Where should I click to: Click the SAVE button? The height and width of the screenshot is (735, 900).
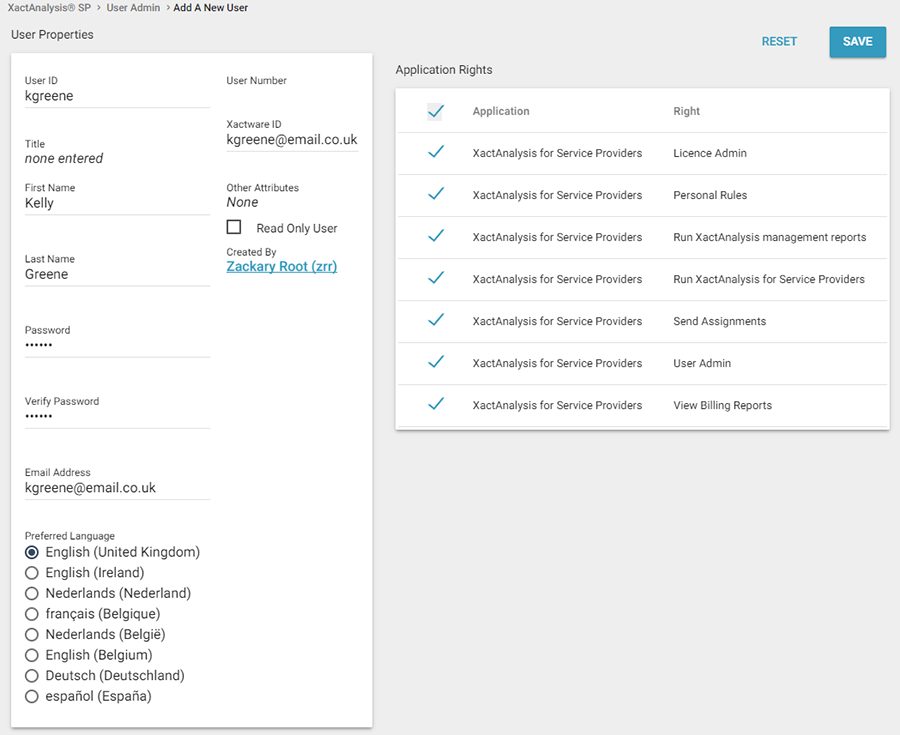pos(858,41)
